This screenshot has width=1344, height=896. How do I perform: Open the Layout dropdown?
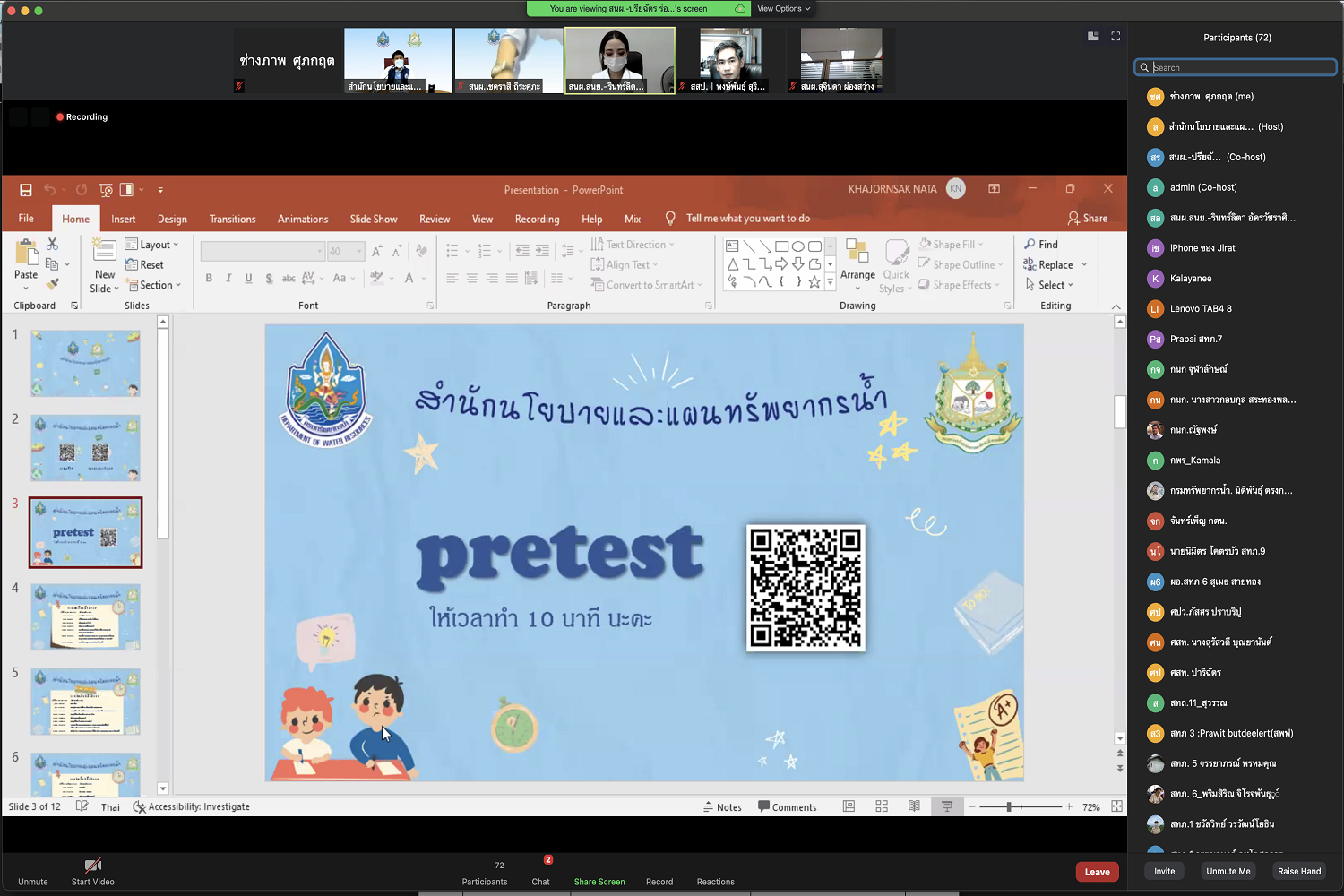click(x=152, y=245)
